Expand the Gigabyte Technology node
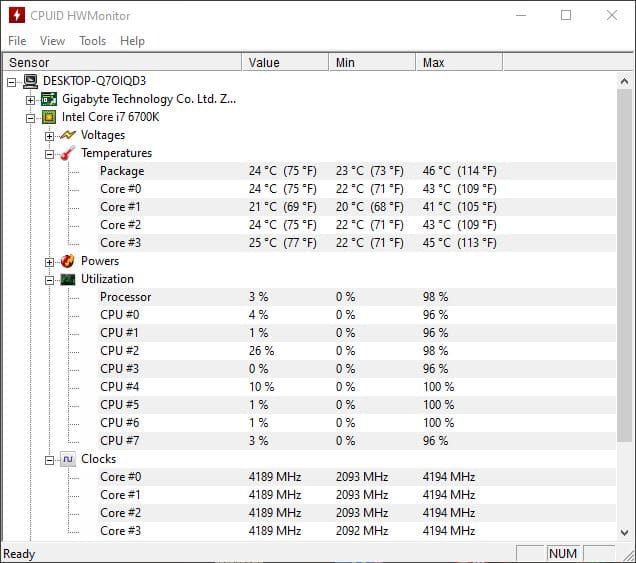This screenshot has width=636, height=563. (x=30, y=100)
